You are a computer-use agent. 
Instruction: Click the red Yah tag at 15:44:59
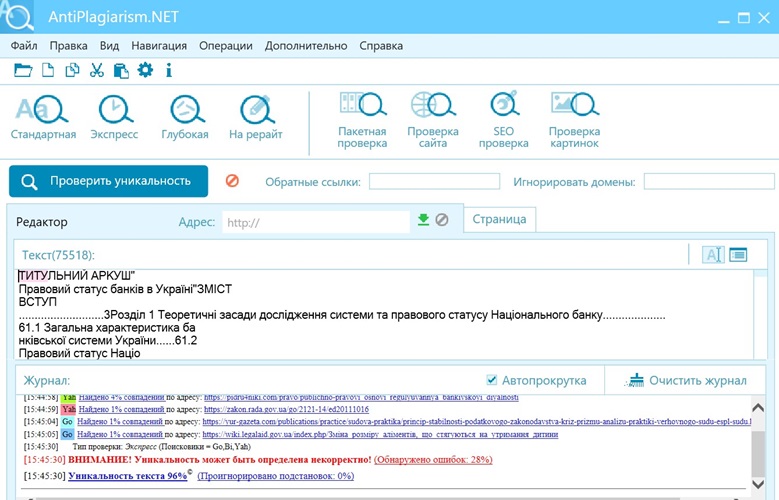69,410
